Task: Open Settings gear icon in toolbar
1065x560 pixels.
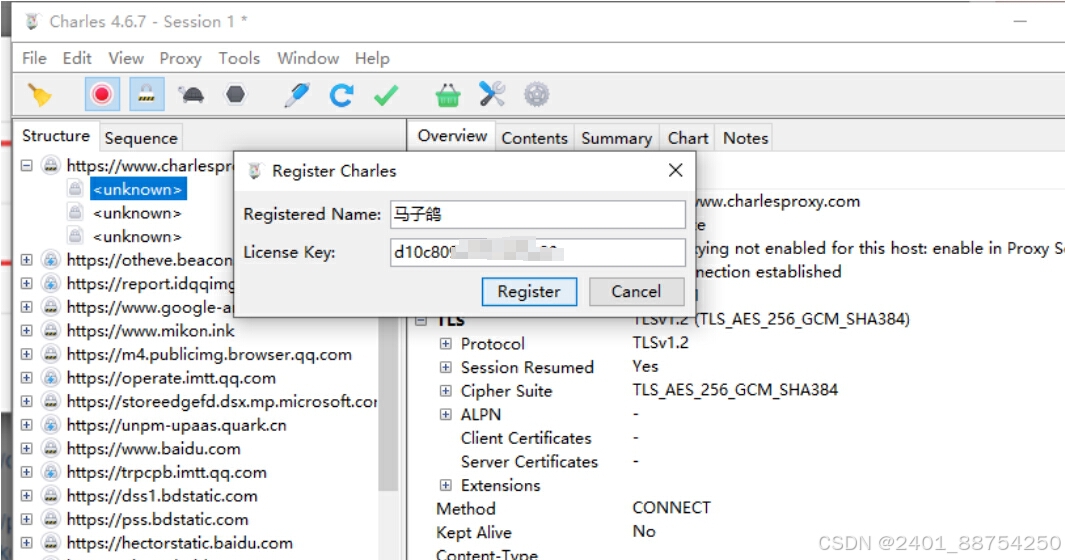Action: 537,94
